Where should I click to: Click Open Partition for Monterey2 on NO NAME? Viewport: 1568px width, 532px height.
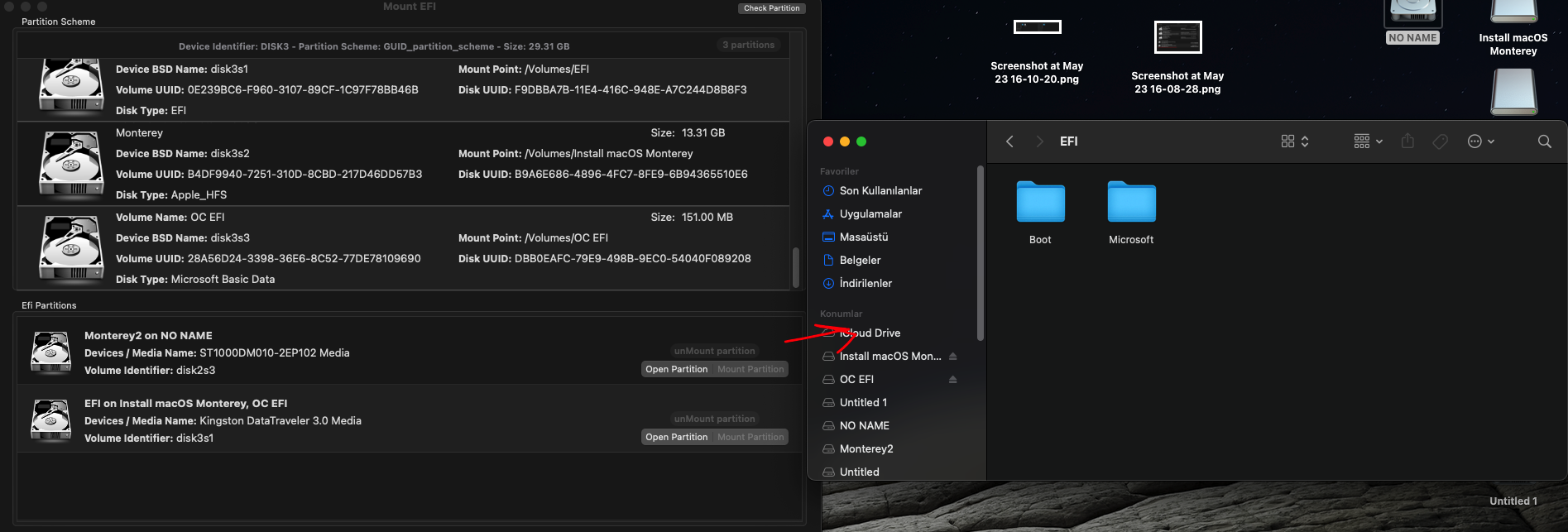pyautogui.click(x=676, y=369)
